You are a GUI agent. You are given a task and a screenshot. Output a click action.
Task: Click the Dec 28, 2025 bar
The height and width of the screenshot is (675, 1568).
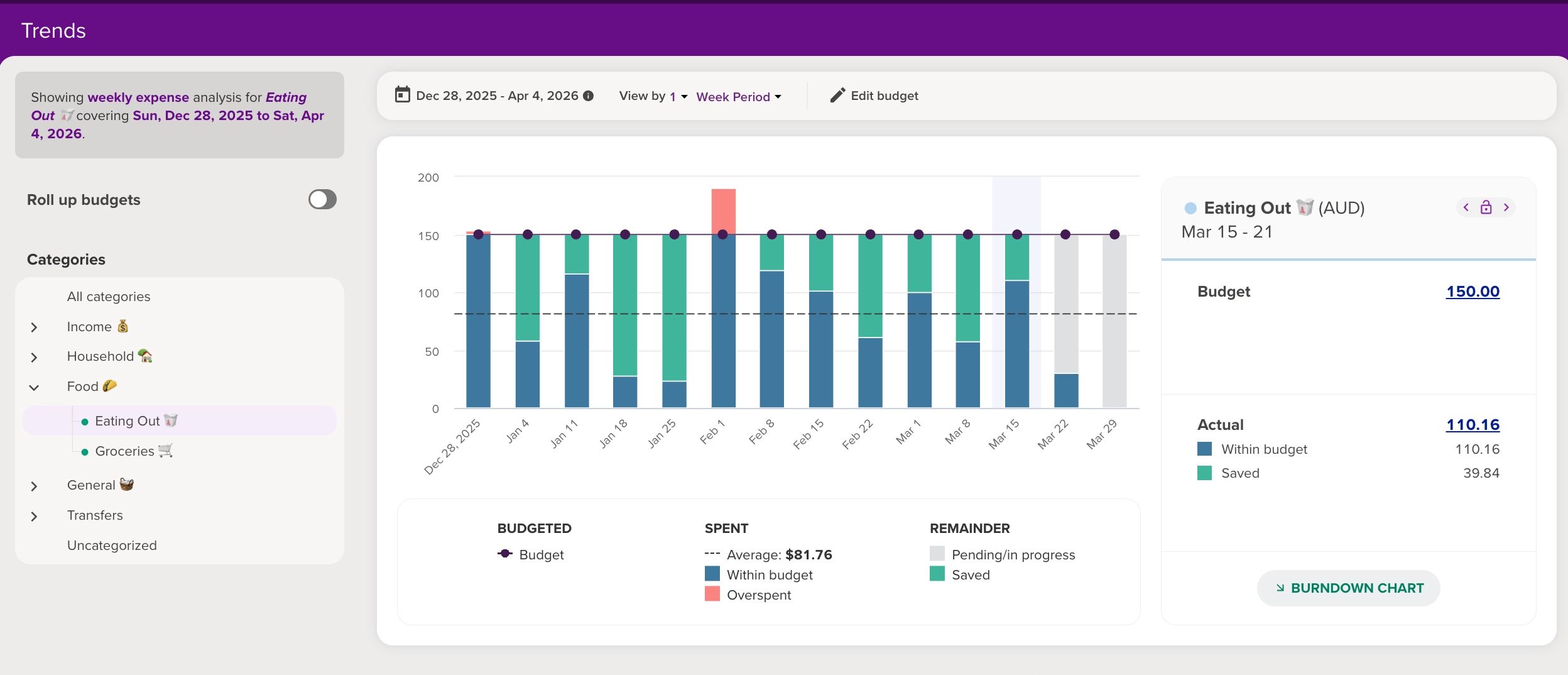point(478,321)
